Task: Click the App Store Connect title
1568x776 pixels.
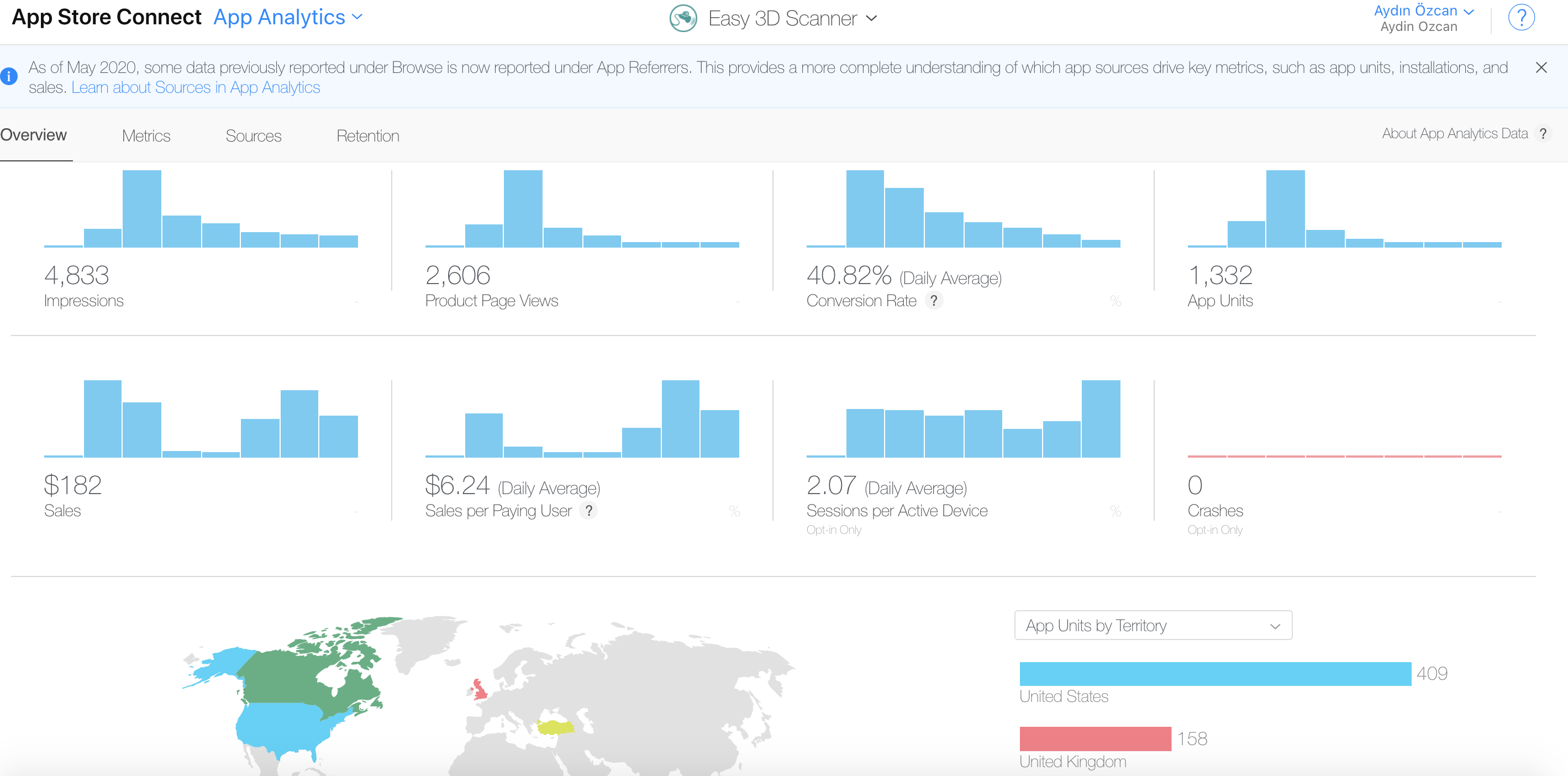Action: (x=107, y=17)
